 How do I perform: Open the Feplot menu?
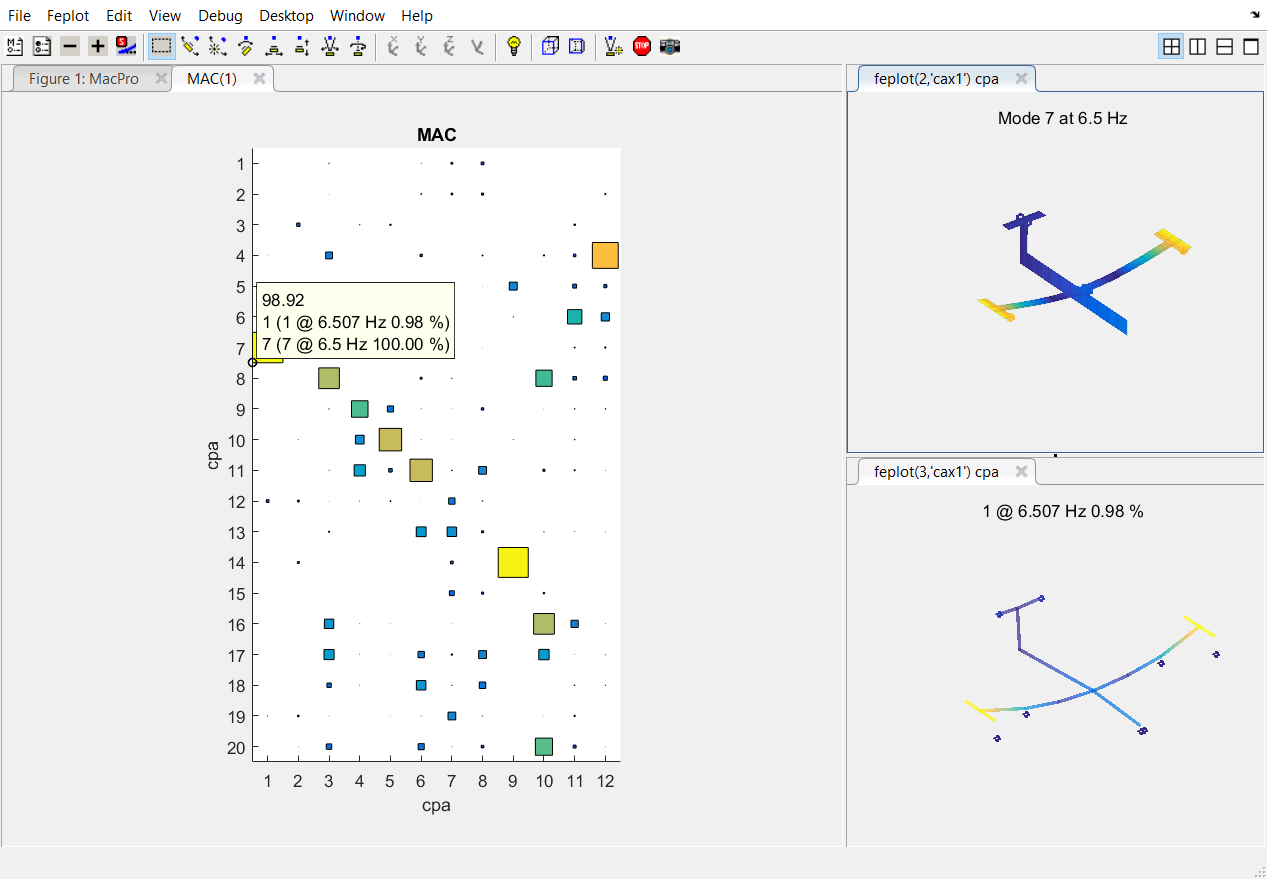[x=68, y=15]
